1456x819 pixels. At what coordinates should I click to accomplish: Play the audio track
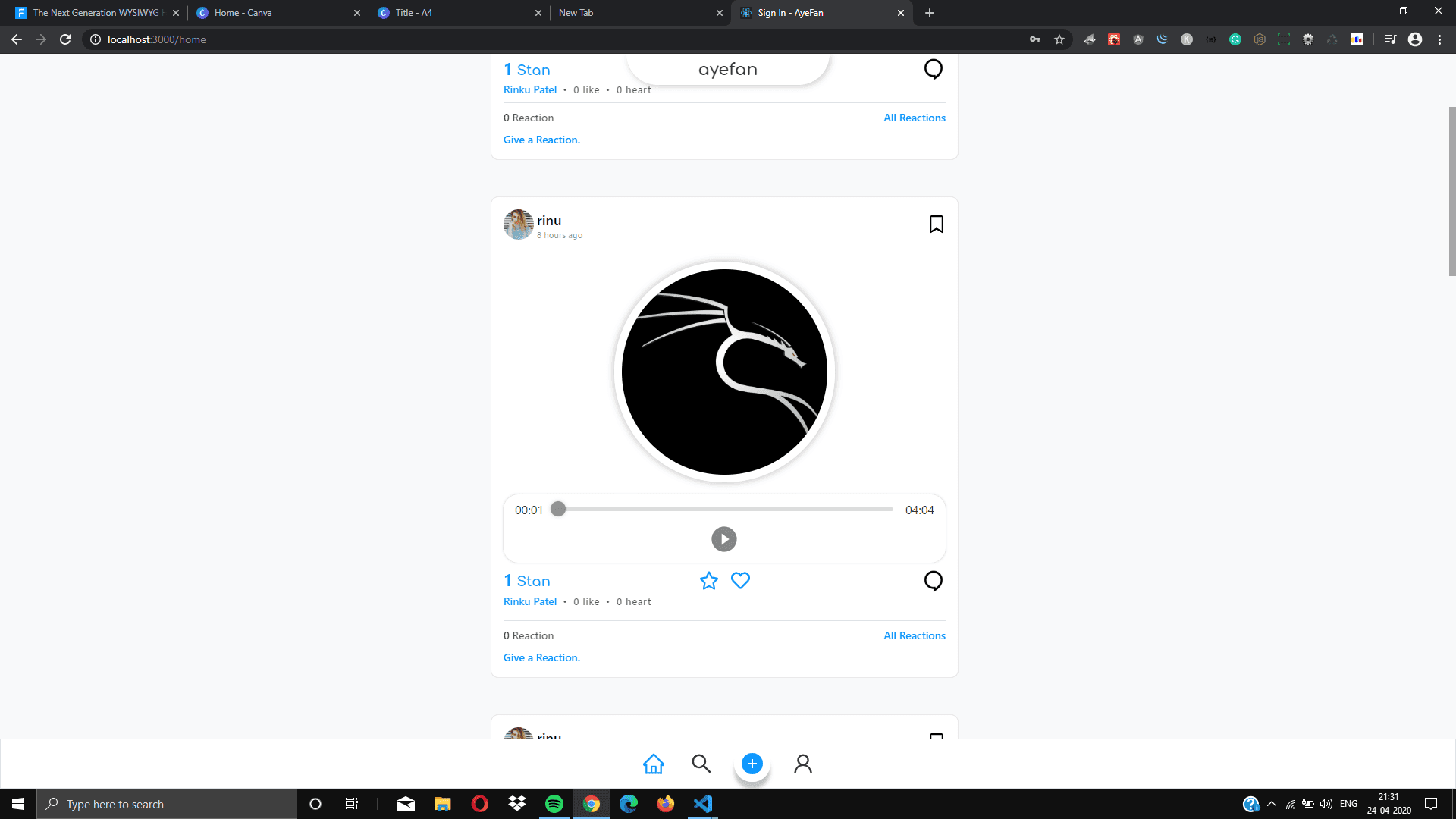pos(724,539)
